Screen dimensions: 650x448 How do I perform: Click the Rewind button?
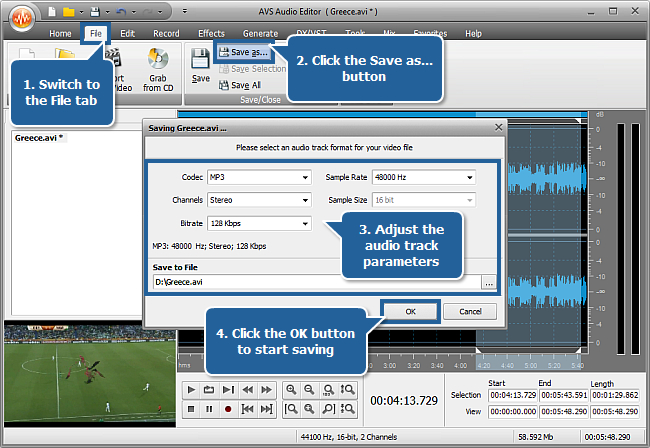click(247, 390)
